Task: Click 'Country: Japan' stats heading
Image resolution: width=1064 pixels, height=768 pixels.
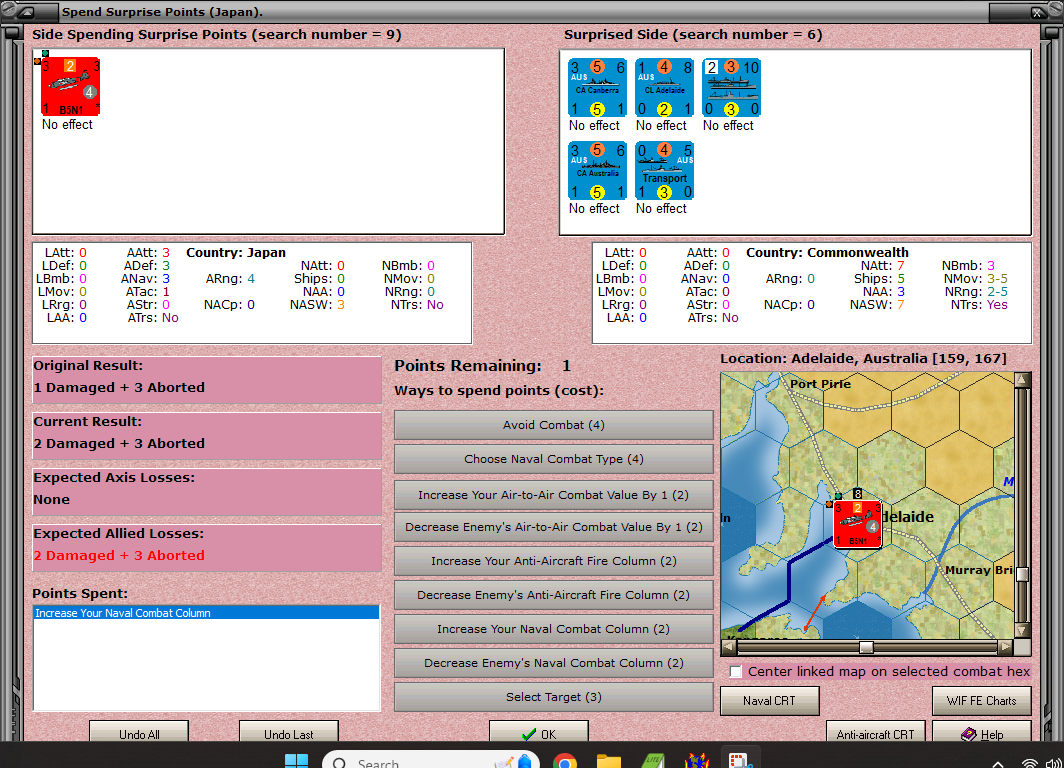Action: tap(235, 252)
